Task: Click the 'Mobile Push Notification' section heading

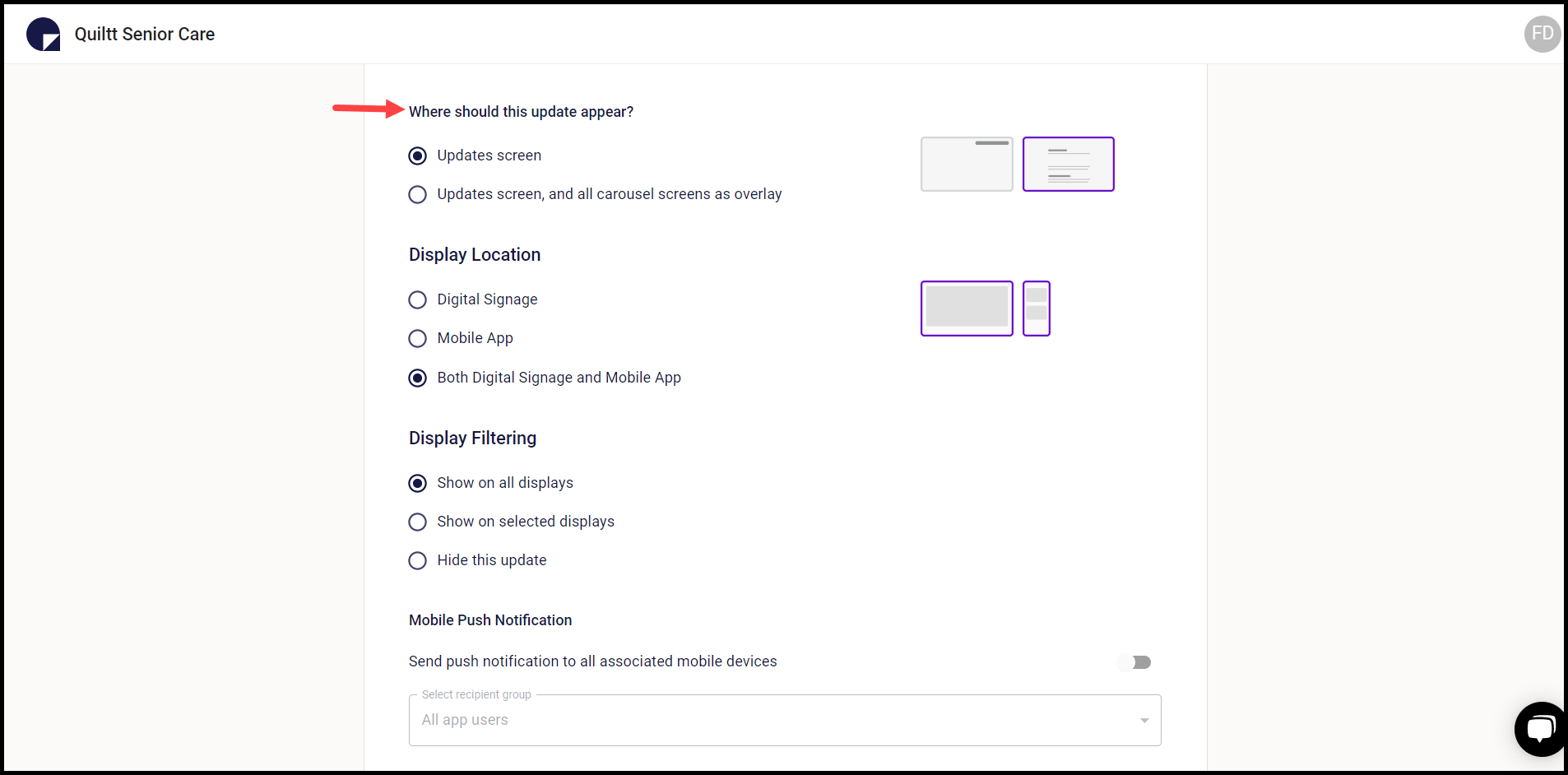Action: pos(489,620)
